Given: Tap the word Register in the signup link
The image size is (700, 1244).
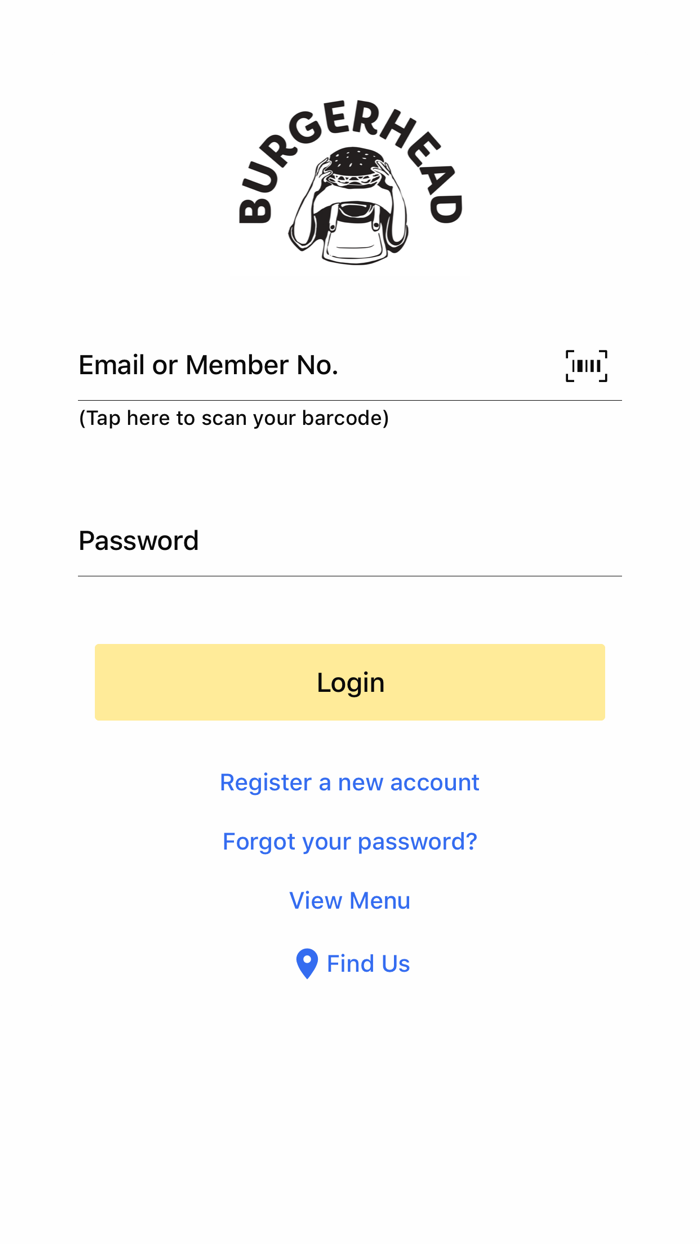Looking at the screenshot, I should pyautogui.click(x=266, y=782).
